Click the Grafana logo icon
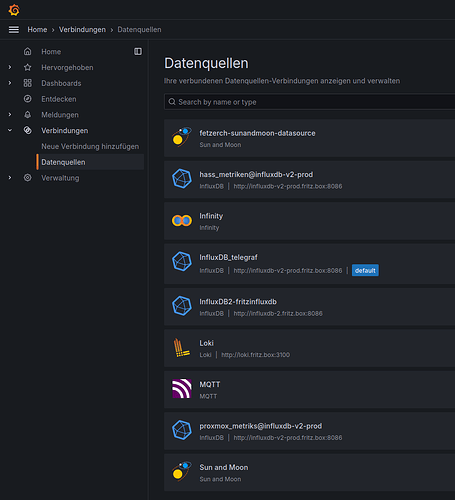Viewport: 455px width, 500px height. [x=14, y=10]
